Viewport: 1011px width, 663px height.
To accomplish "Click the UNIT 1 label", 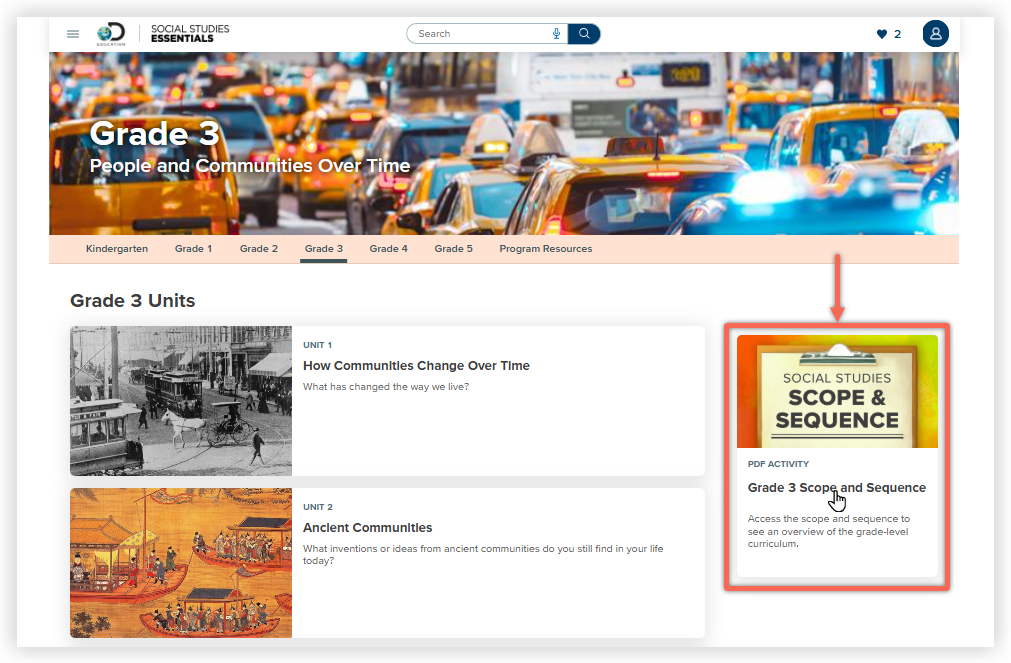I will pos(317,345).
